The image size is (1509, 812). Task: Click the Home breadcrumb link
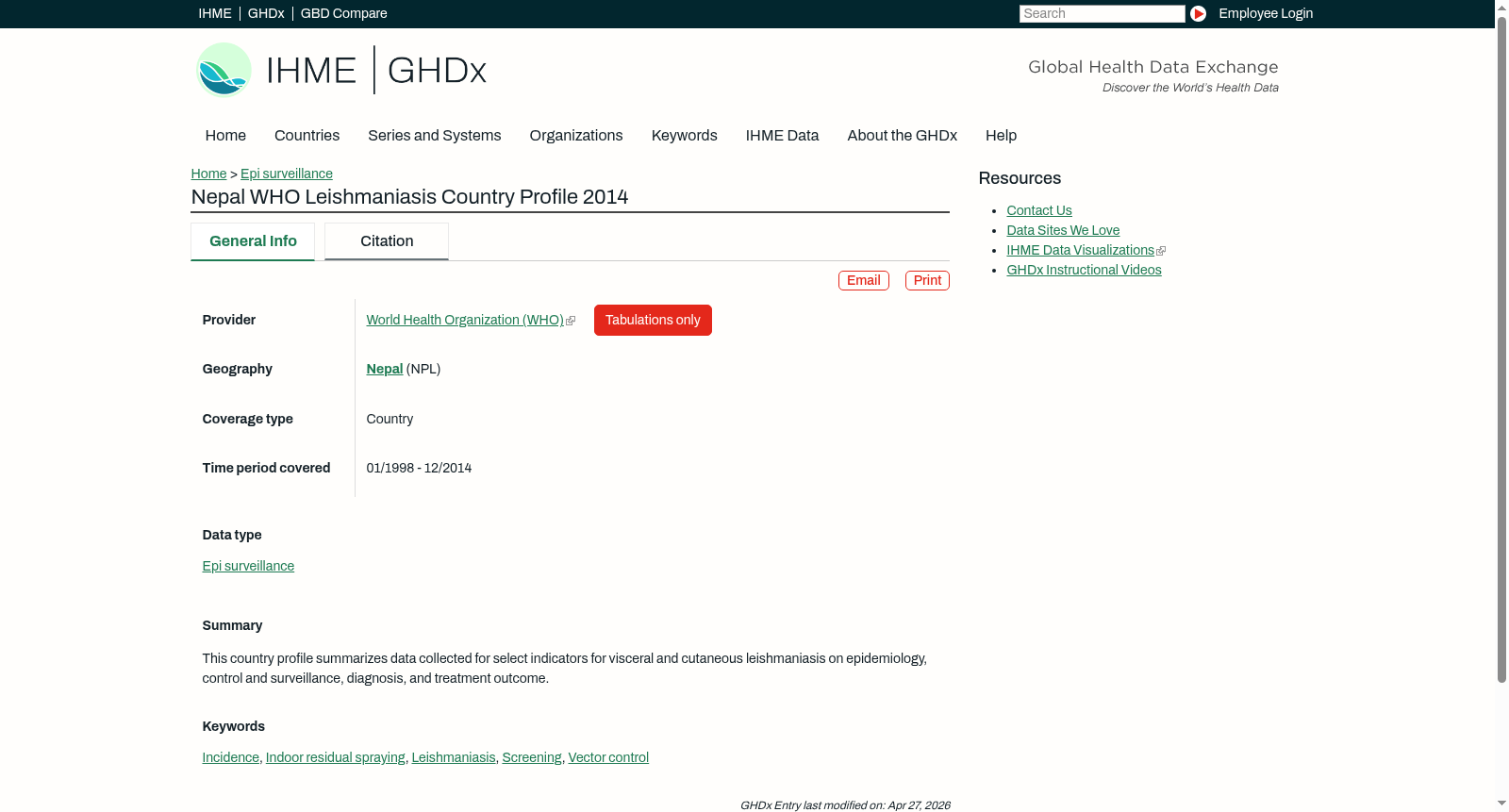pos(208,174)
